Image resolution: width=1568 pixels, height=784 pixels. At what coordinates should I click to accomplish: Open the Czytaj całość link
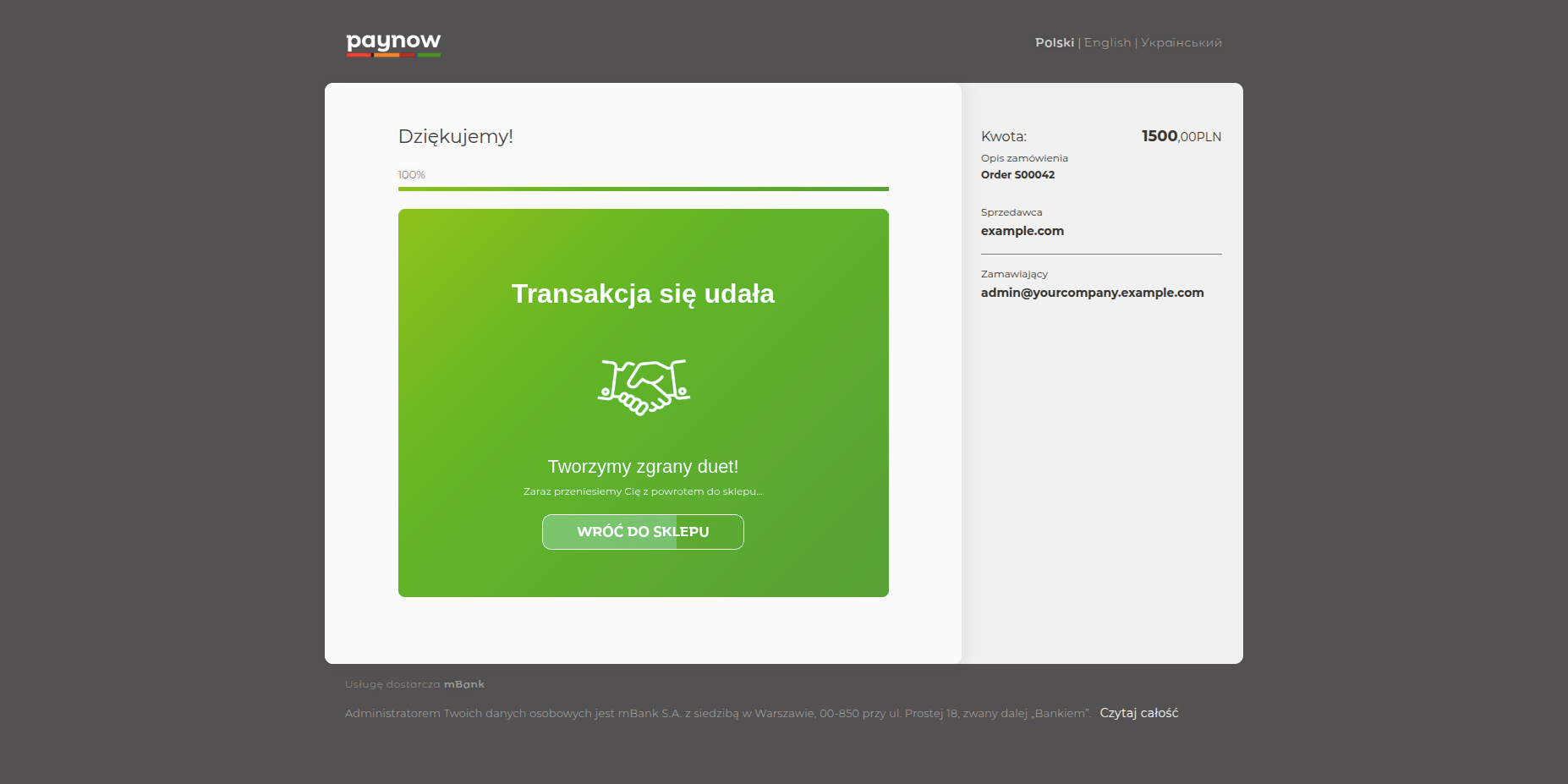point(1138,713)
